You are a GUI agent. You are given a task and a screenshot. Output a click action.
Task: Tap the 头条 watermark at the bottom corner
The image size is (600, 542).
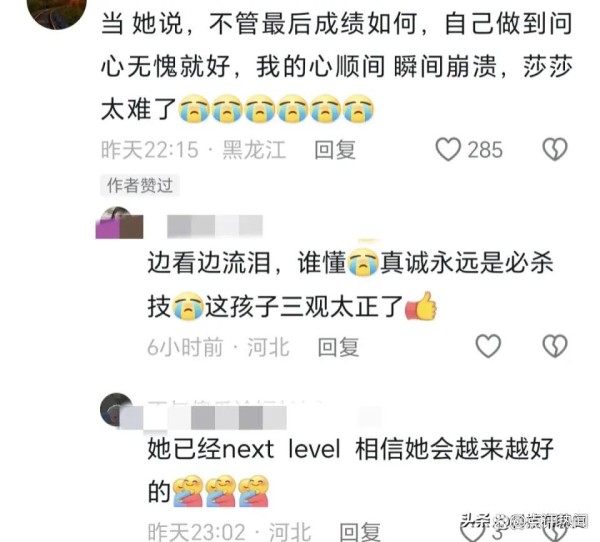[523, 521]
